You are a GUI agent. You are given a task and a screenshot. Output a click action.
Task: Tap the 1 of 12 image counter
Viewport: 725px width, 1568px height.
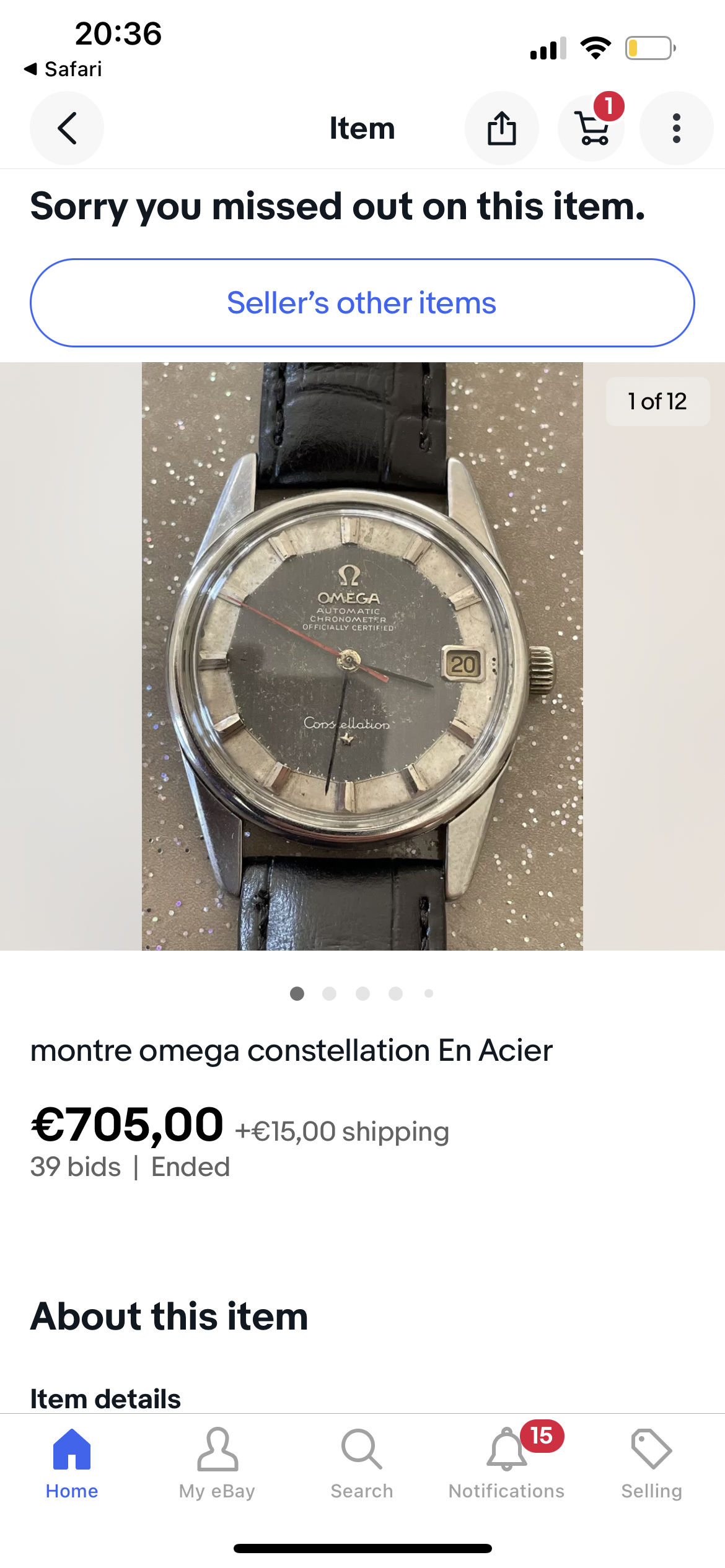[657, 401]
